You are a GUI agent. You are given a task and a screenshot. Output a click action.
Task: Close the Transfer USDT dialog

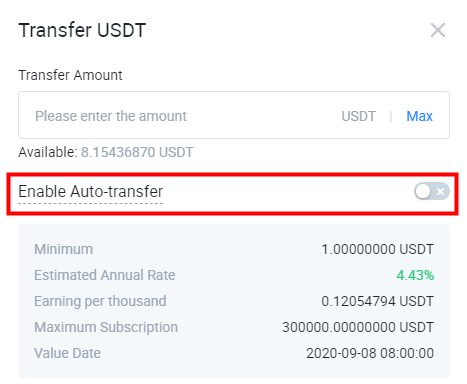[438, 30]
